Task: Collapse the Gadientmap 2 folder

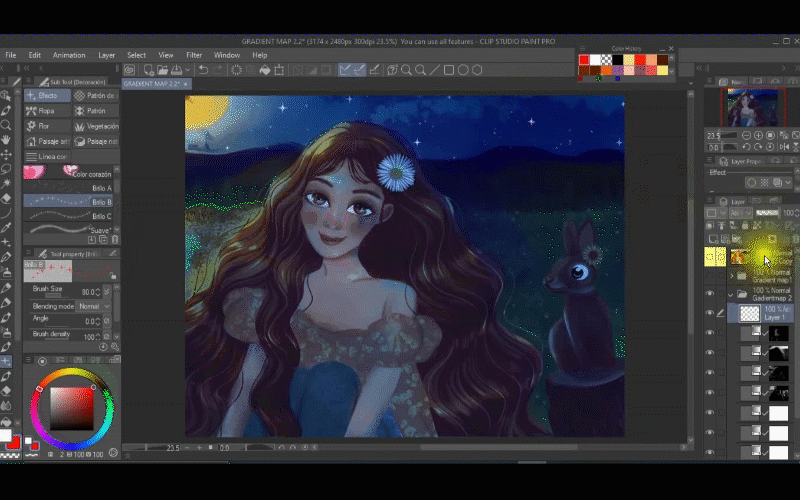Action: point(731,295)
